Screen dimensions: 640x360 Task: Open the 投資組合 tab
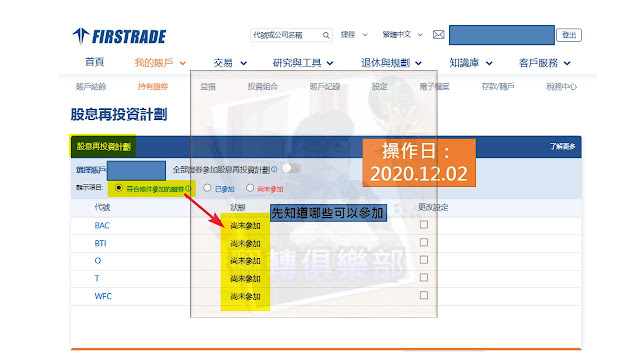click(262, 87)
